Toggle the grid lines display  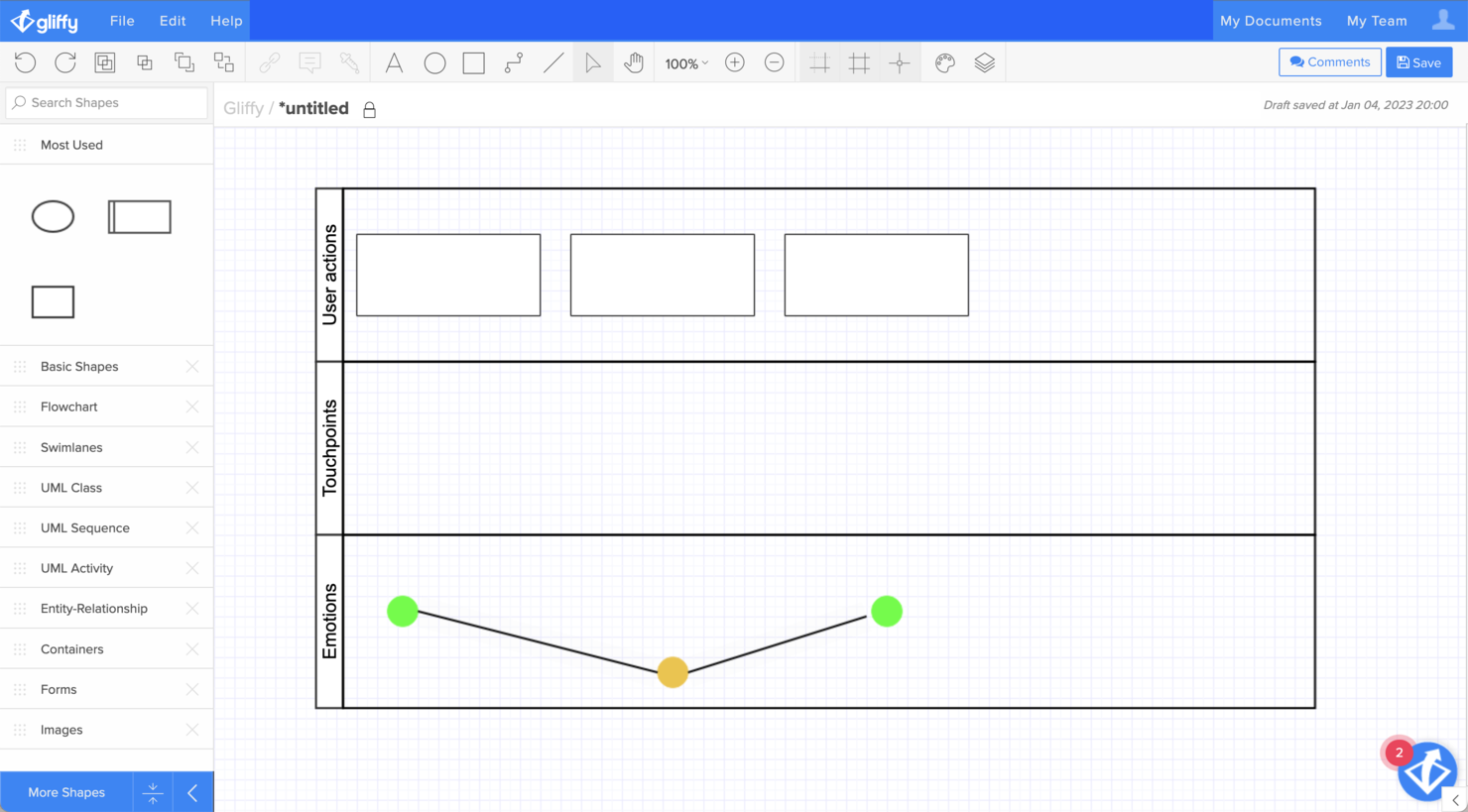point(859,62)
